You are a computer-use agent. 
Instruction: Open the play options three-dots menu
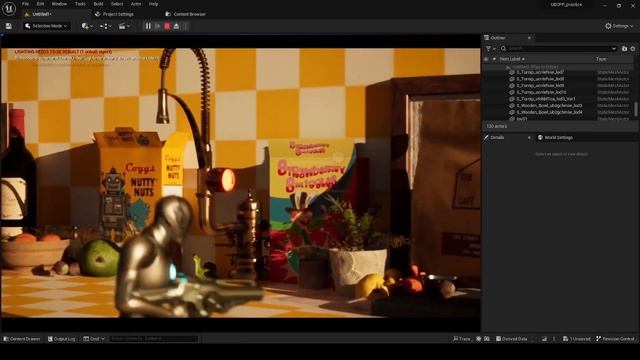click(186, 26)
